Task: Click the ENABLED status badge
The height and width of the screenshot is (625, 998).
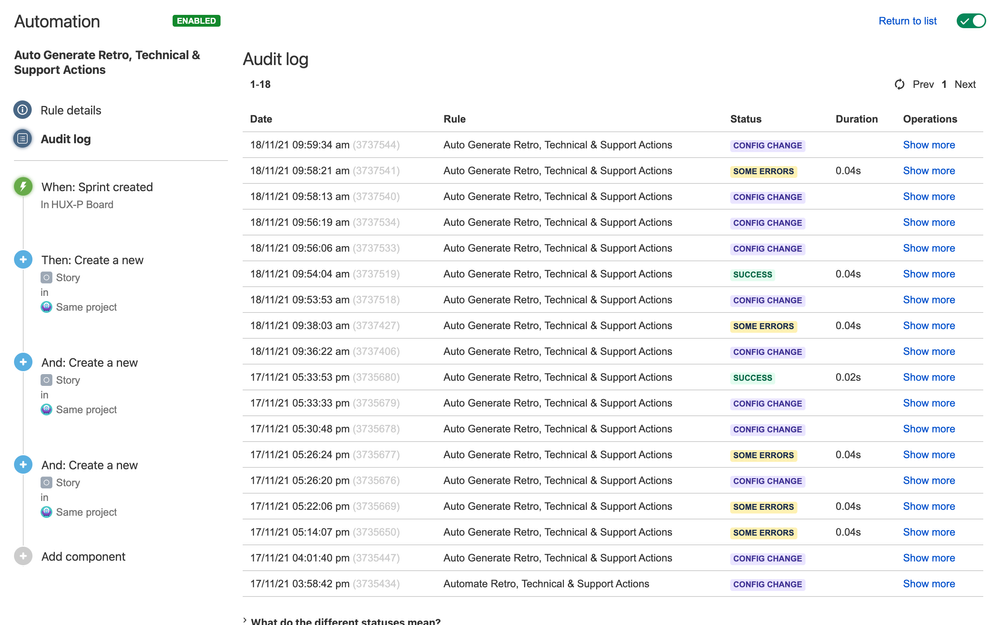Action: (196, 21)
